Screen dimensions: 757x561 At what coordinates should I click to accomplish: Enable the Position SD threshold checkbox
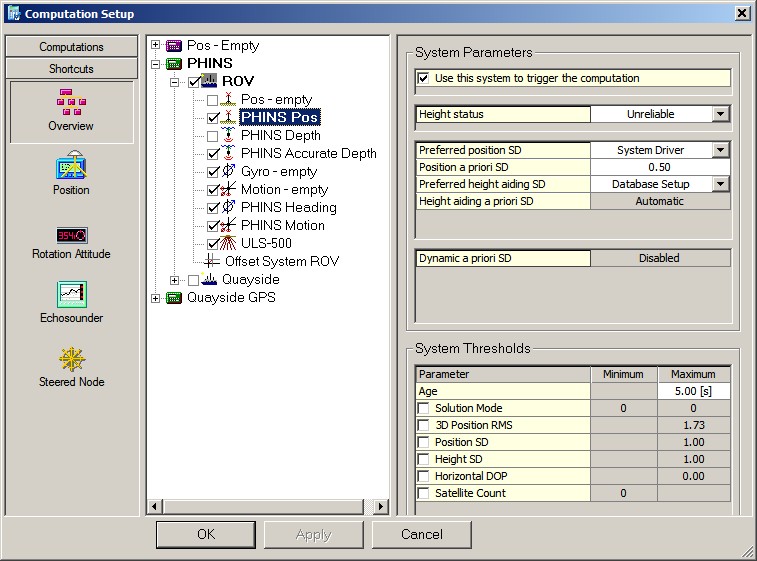(424, 443)
